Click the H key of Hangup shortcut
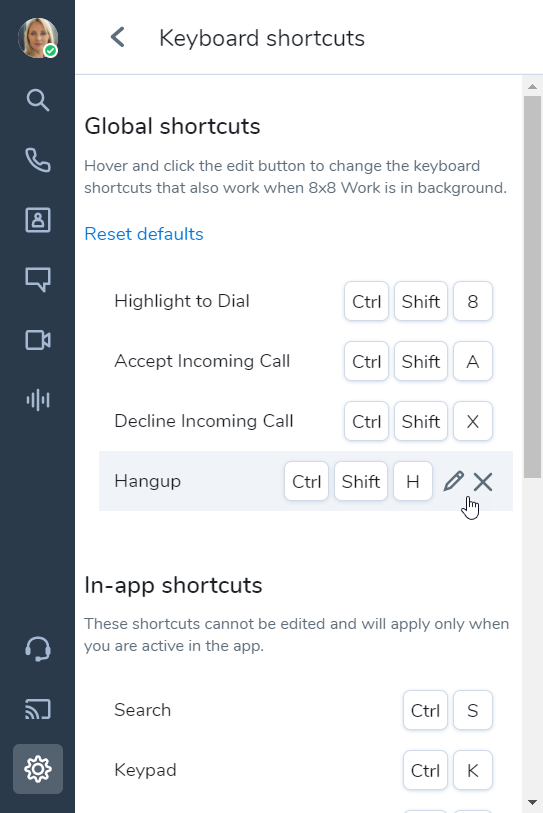The image size is (543, 813). click(413, 481)
